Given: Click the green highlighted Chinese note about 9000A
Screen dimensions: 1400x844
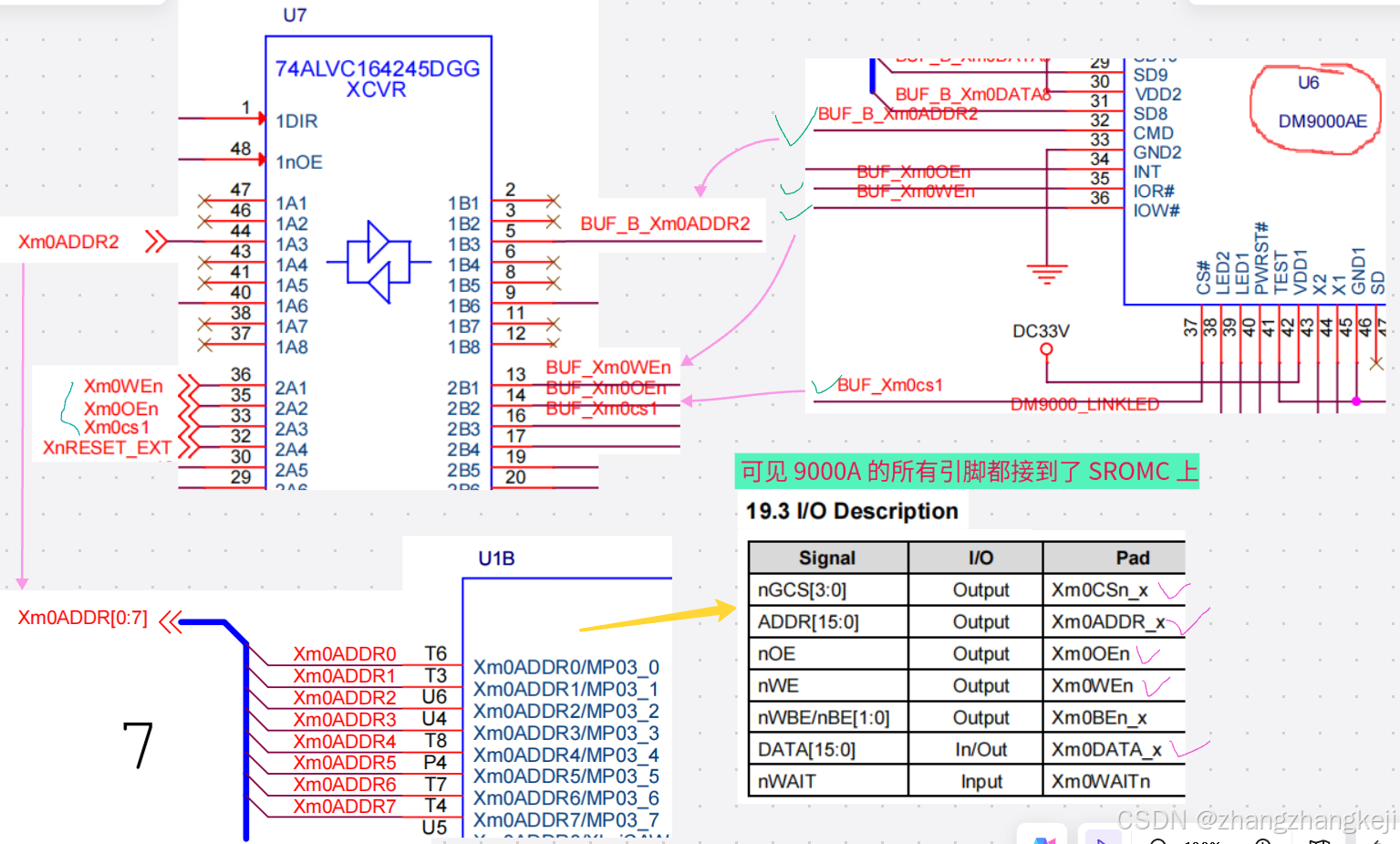Looking at the screenshot, I should coord(968,472).
